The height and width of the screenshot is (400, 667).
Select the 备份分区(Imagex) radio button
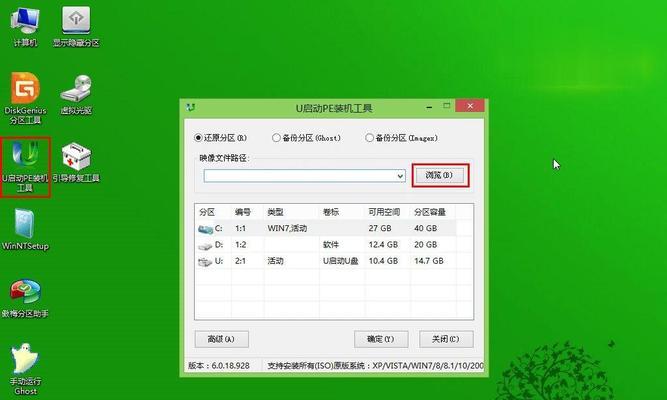369,138
